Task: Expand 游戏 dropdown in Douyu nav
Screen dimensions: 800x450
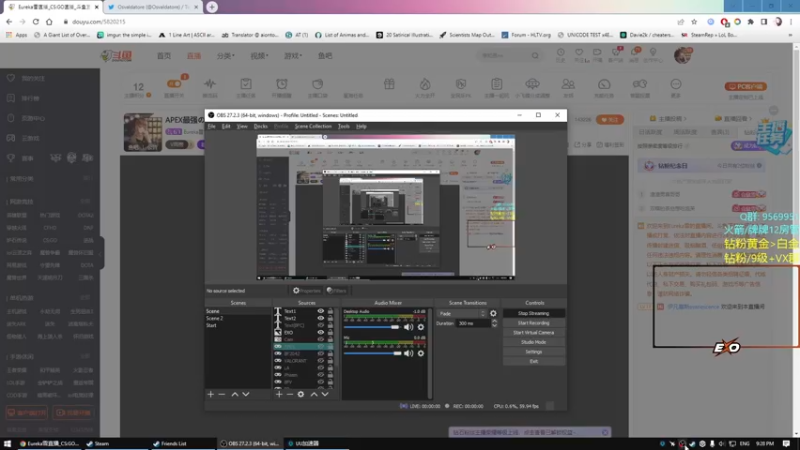Action: (293, 56)
